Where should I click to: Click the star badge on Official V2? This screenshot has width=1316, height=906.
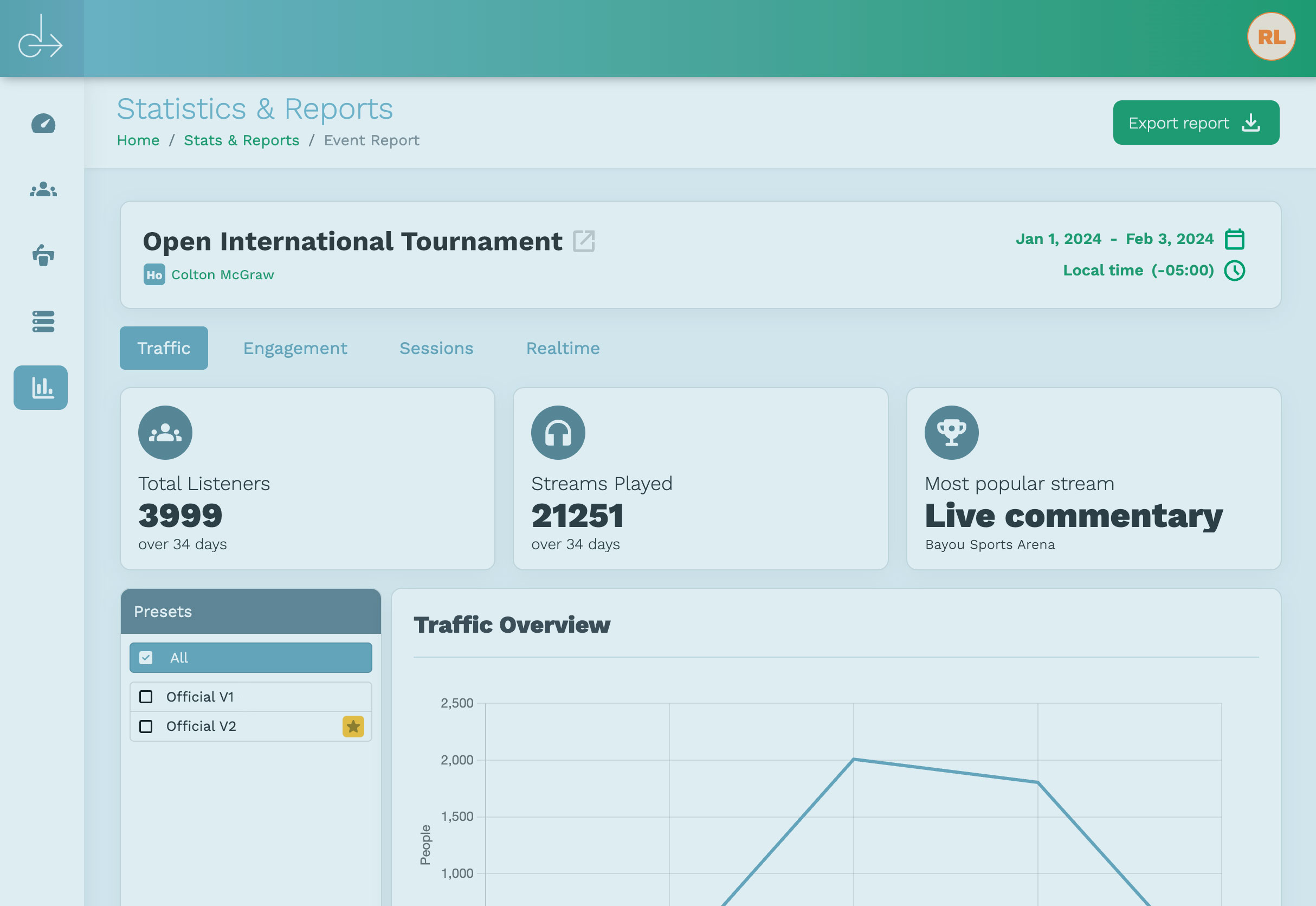353,727
